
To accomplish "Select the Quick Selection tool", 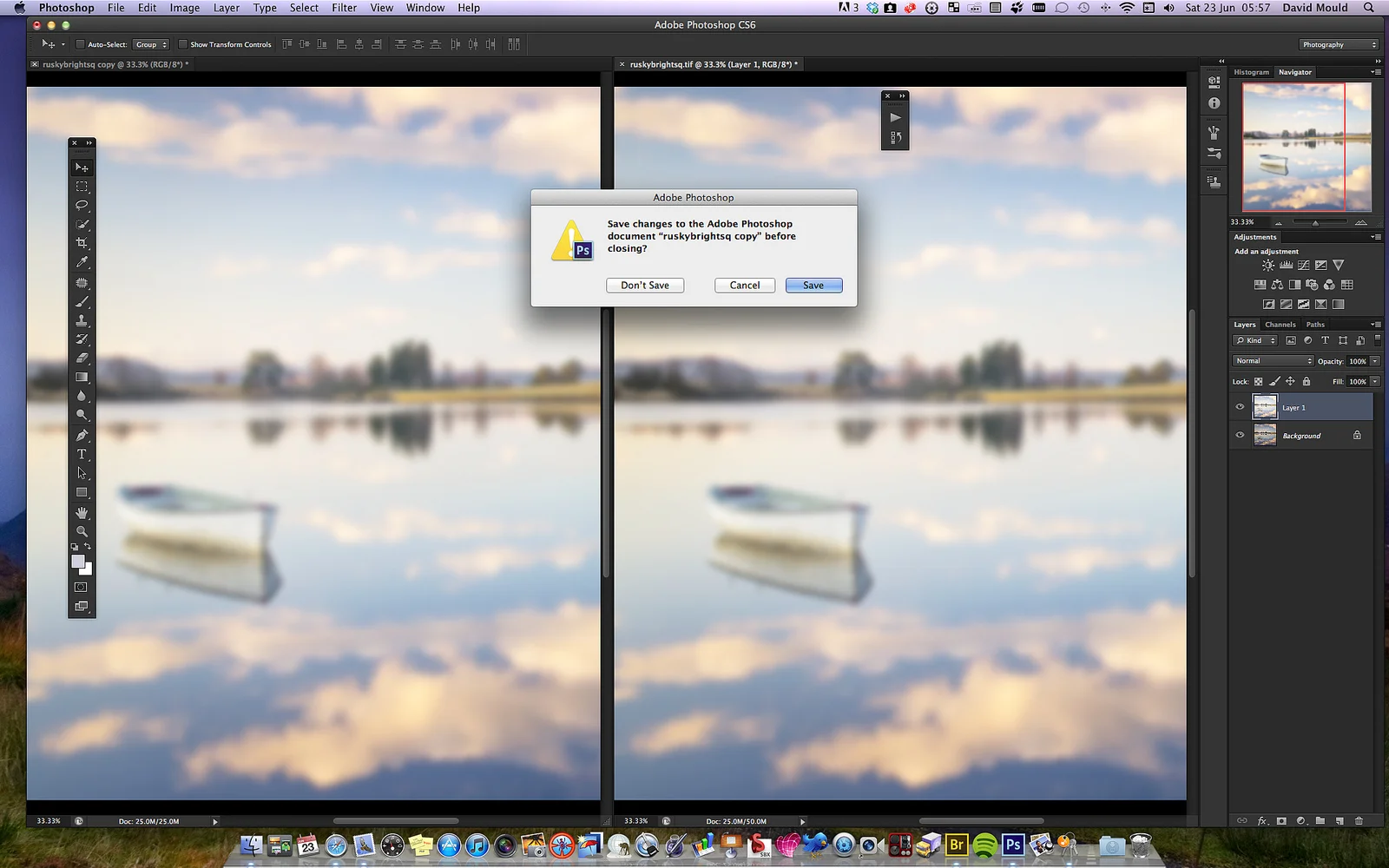I will [x=82, y=225].
